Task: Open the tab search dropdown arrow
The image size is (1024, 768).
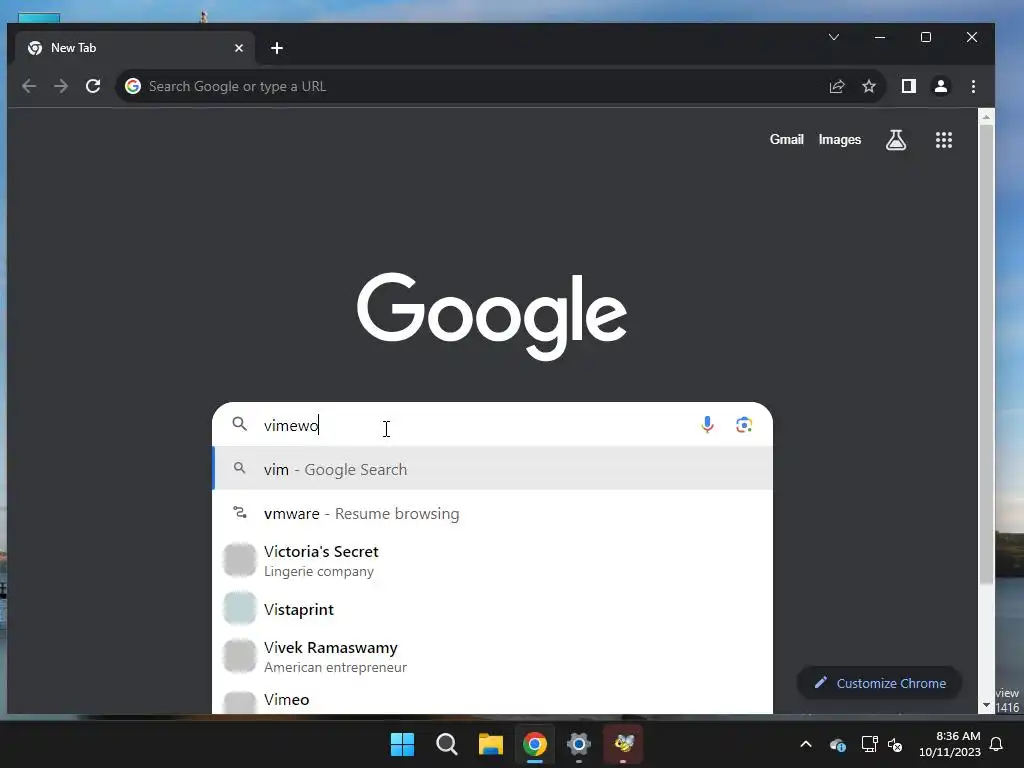Action: pyautogui.click(x=834, y=37)
